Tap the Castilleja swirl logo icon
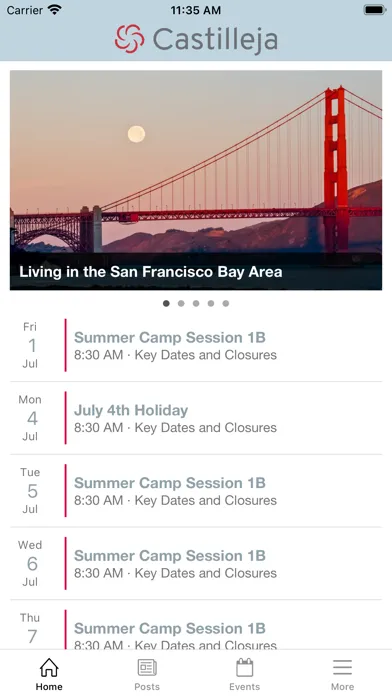The width and height of the screenshot is (392, 696). click(130, 39)
